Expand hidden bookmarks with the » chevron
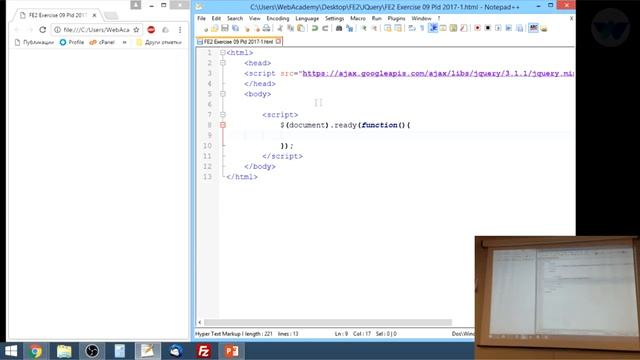 (x=124, y=42)
